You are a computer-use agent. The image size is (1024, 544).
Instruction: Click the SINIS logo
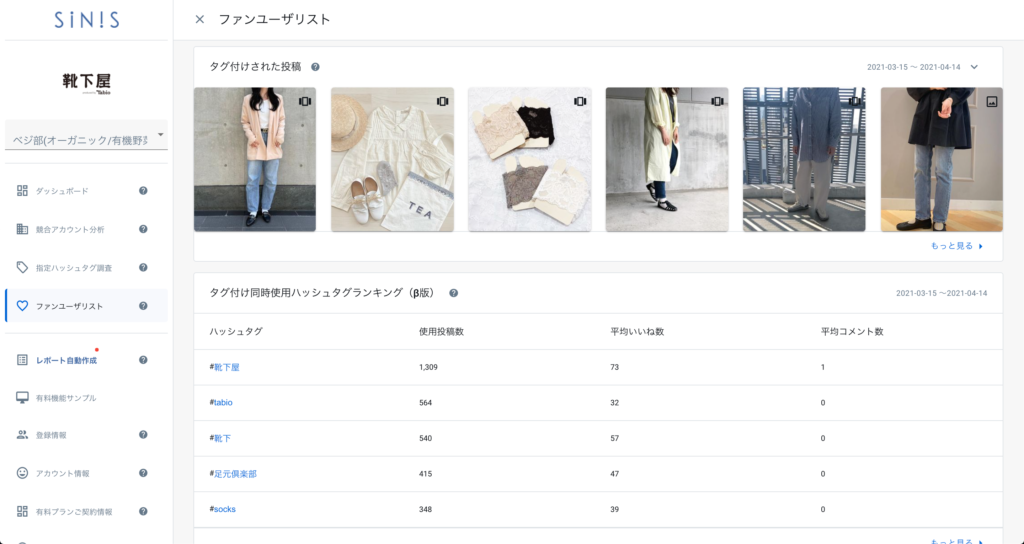(x=87, y=20)
